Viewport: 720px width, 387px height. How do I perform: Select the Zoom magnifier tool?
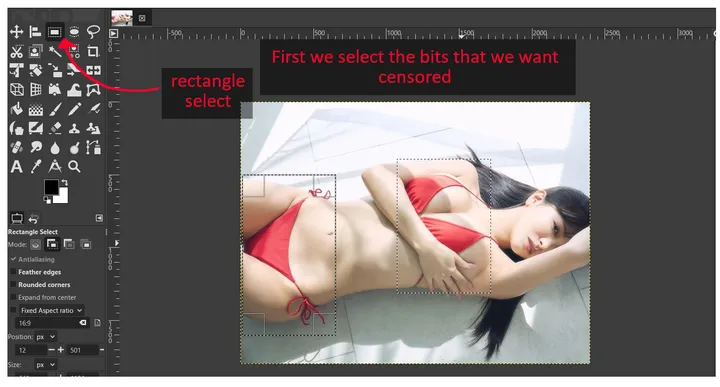(74, 167)
